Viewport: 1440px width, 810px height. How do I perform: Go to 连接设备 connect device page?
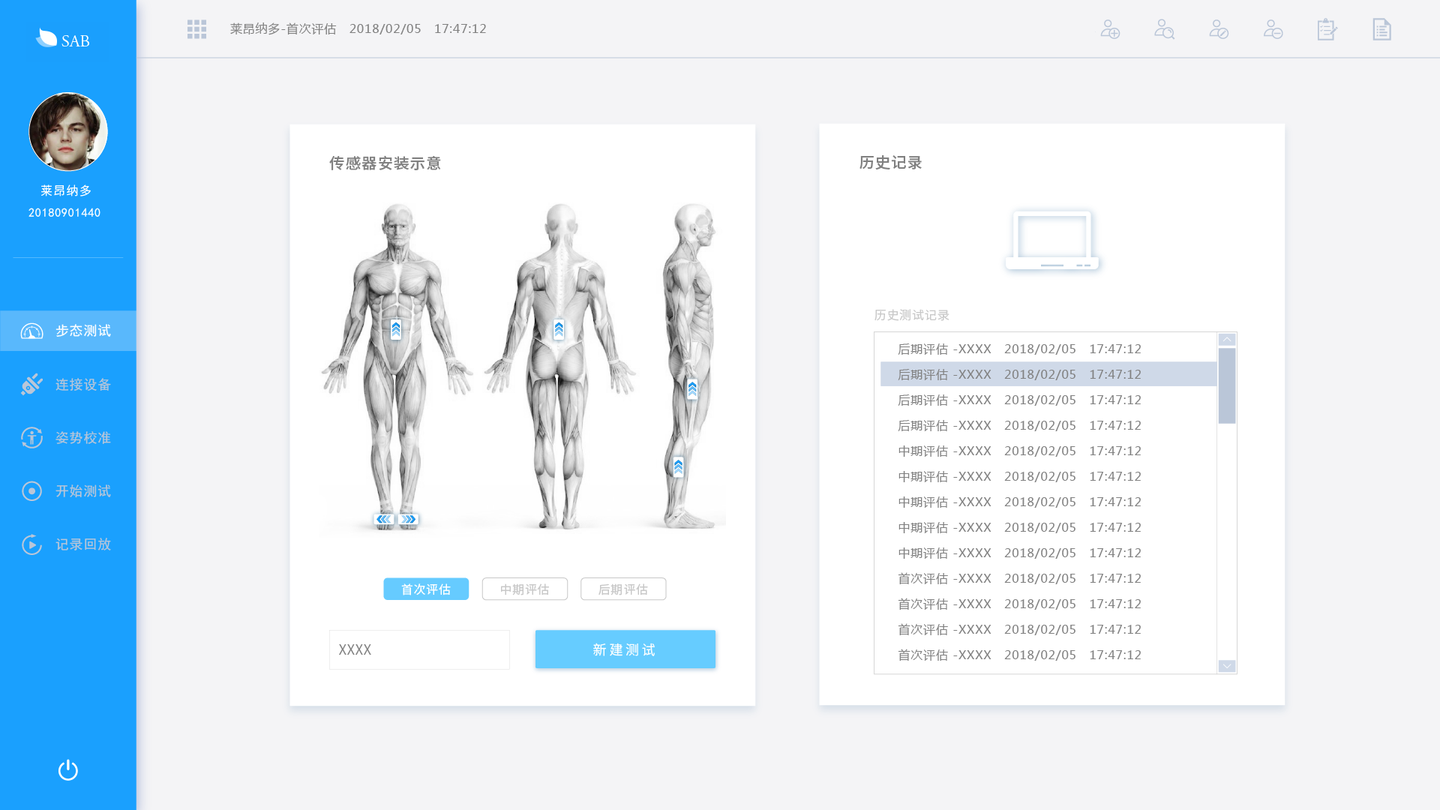click(68, 384)
